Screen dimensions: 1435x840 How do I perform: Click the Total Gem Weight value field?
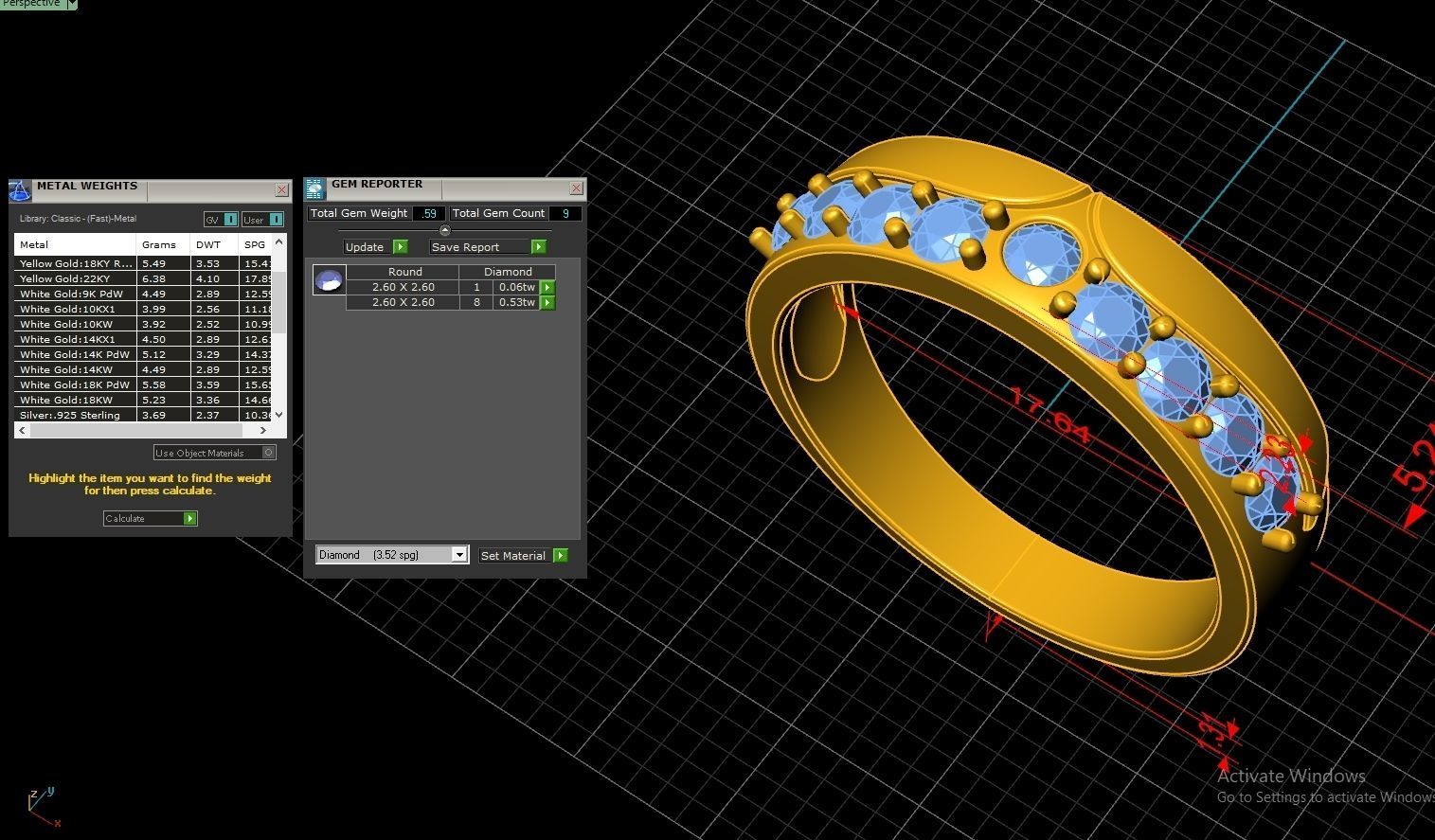(429, 213)
